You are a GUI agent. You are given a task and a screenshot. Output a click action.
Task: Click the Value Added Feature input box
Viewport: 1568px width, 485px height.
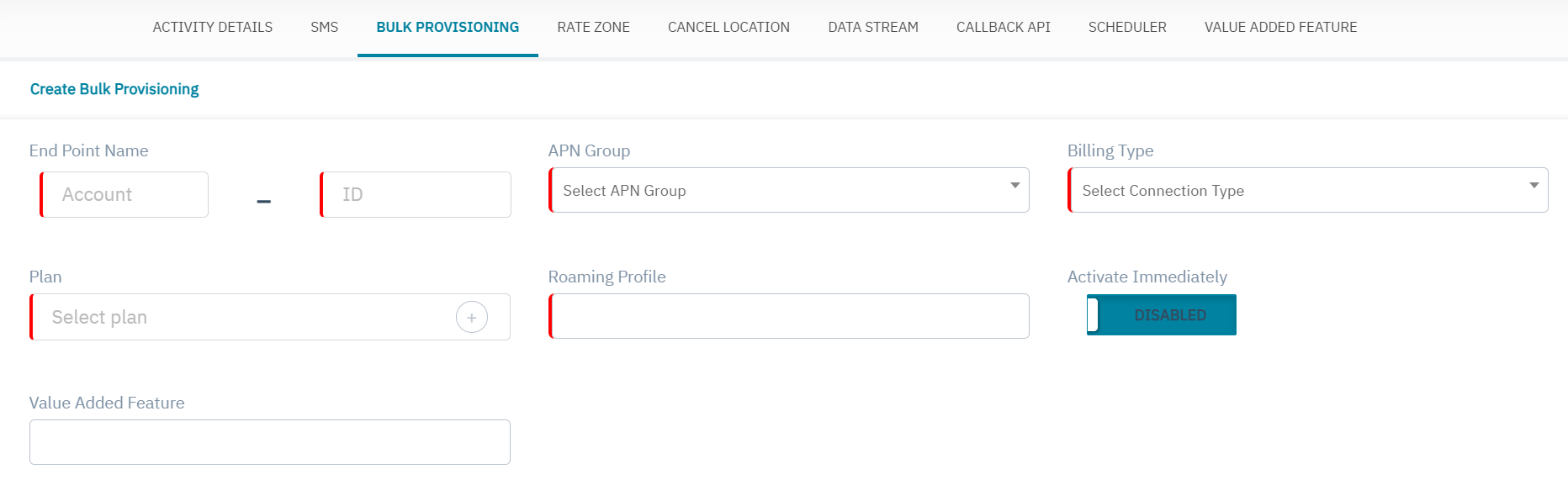pos(270,442)
